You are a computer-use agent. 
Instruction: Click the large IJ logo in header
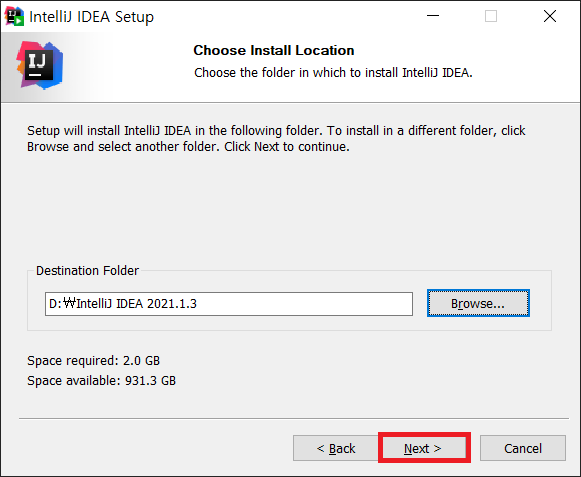[40, 66]
